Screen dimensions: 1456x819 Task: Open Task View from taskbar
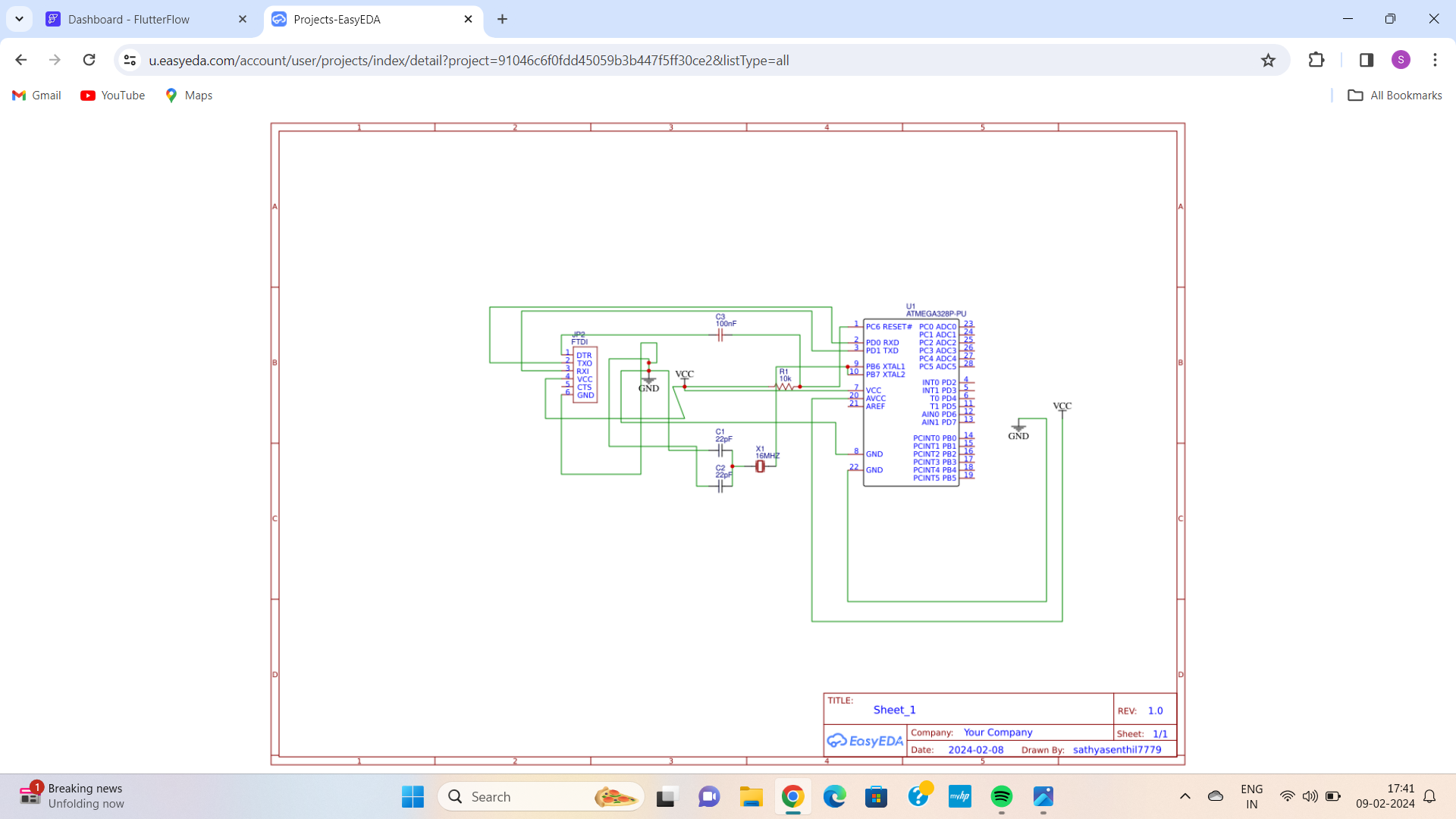point(665,796)
